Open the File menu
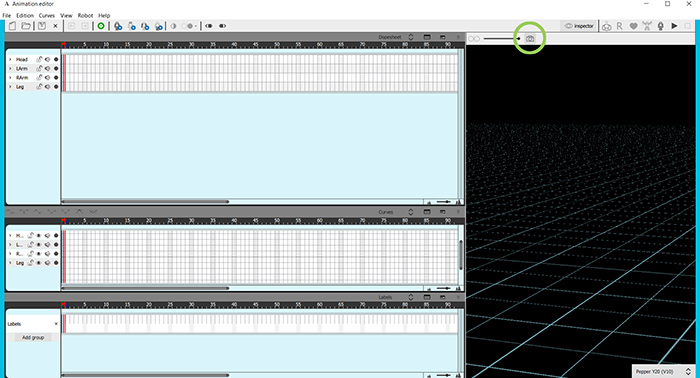Image resolution: width=700 pixels, height=378 pixels. 7,15
